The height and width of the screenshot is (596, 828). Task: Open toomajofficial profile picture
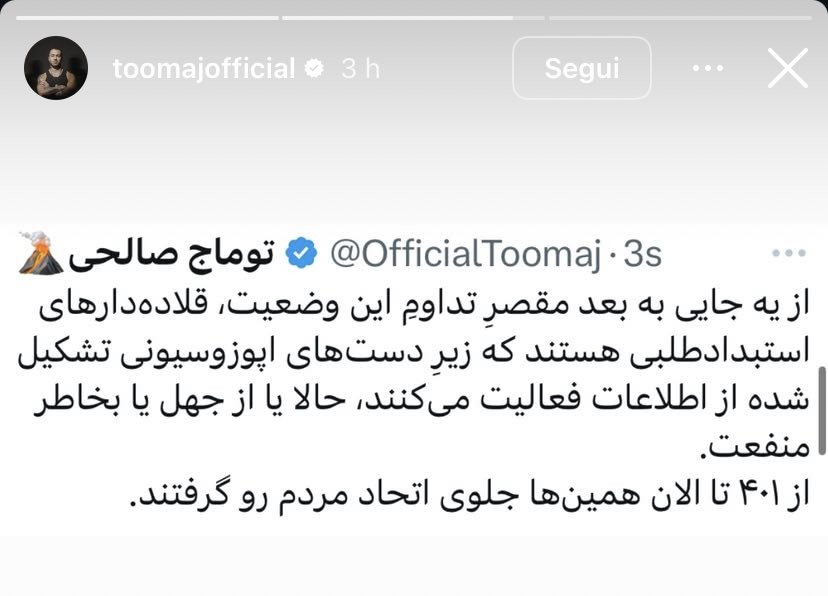[56, 68]
